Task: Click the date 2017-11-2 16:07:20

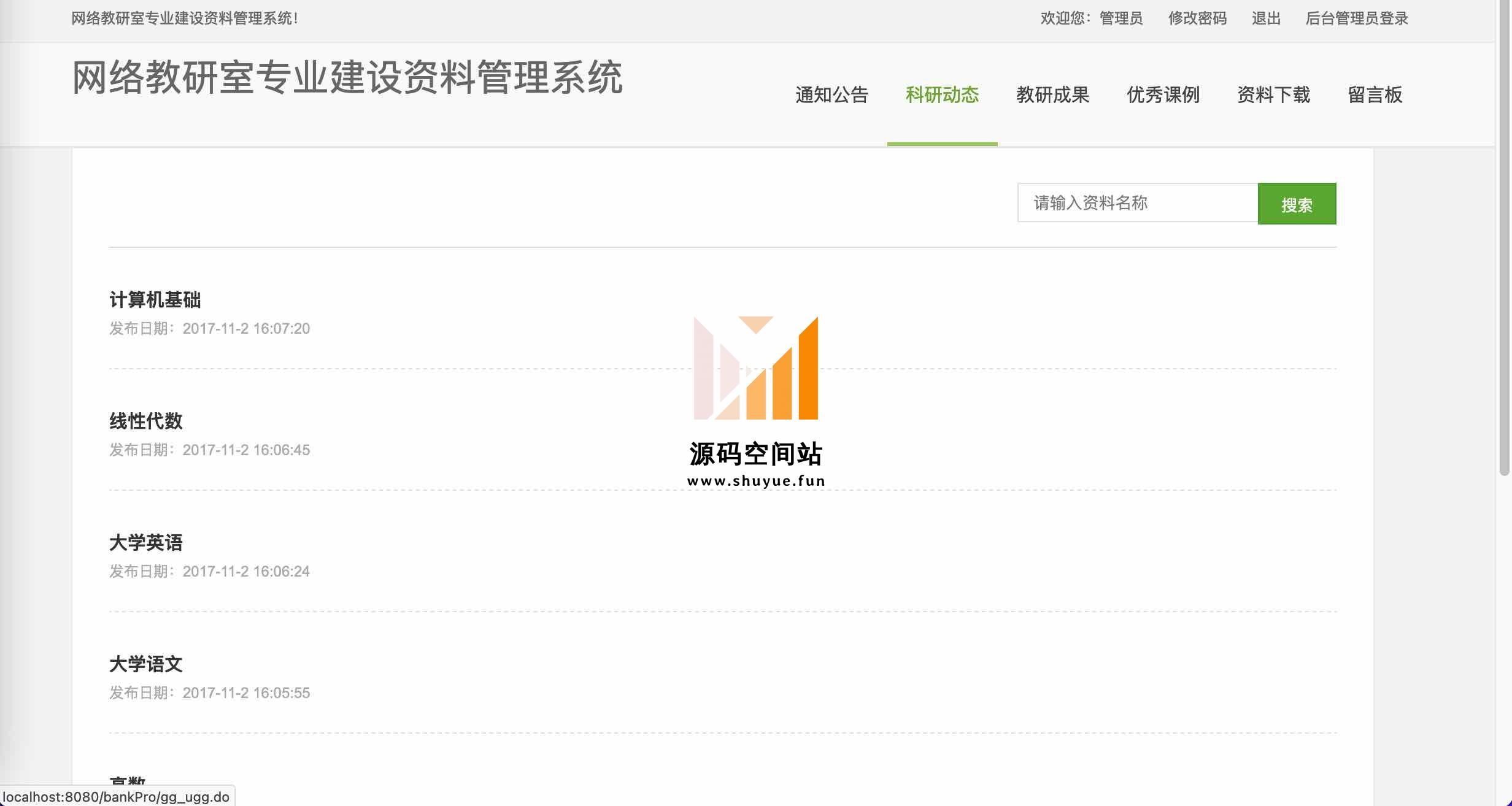Action: tap(246, 329)
